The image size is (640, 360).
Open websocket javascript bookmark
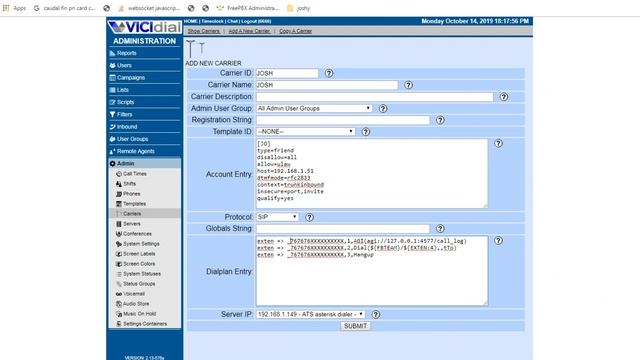(x=149, y=8)
